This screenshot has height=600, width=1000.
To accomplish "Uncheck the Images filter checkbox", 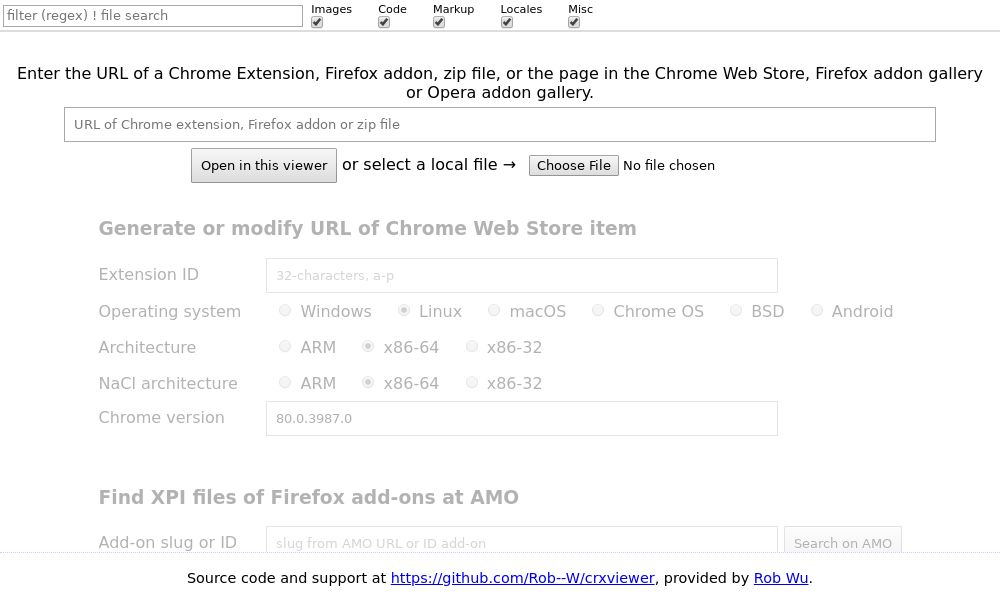I will [x=317, y=22].
